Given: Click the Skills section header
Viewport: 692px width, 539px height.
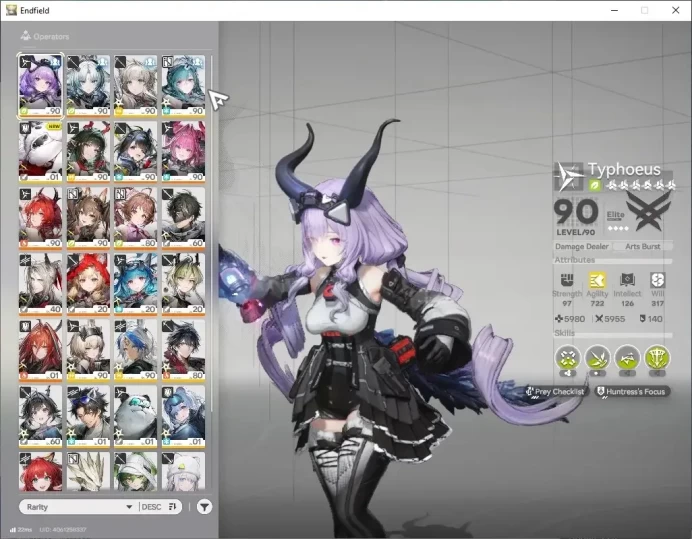Looking at the screenshot, I should tap(564, 333).
